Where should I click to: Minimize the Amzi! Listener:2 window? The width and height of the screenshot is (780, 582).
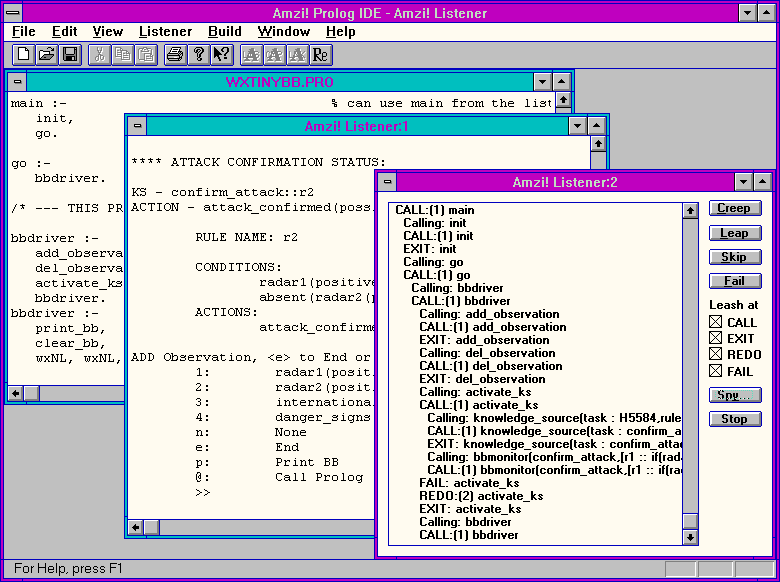tap(744, 182)
